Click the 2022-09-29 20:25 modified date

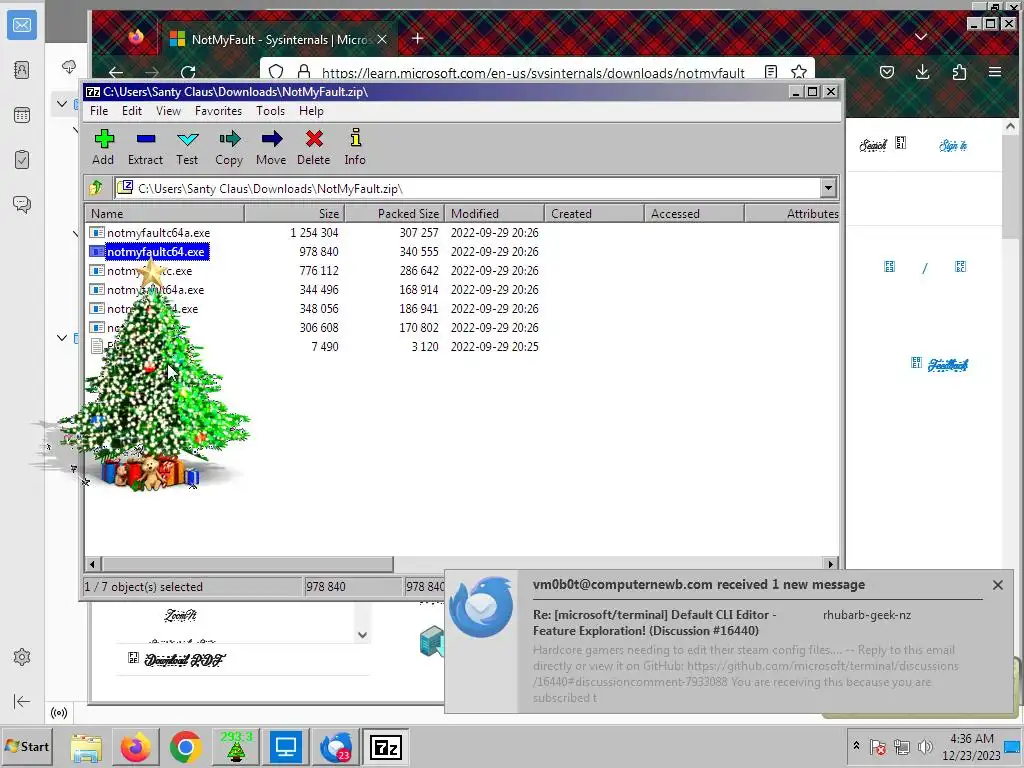[x=494, y=346]
